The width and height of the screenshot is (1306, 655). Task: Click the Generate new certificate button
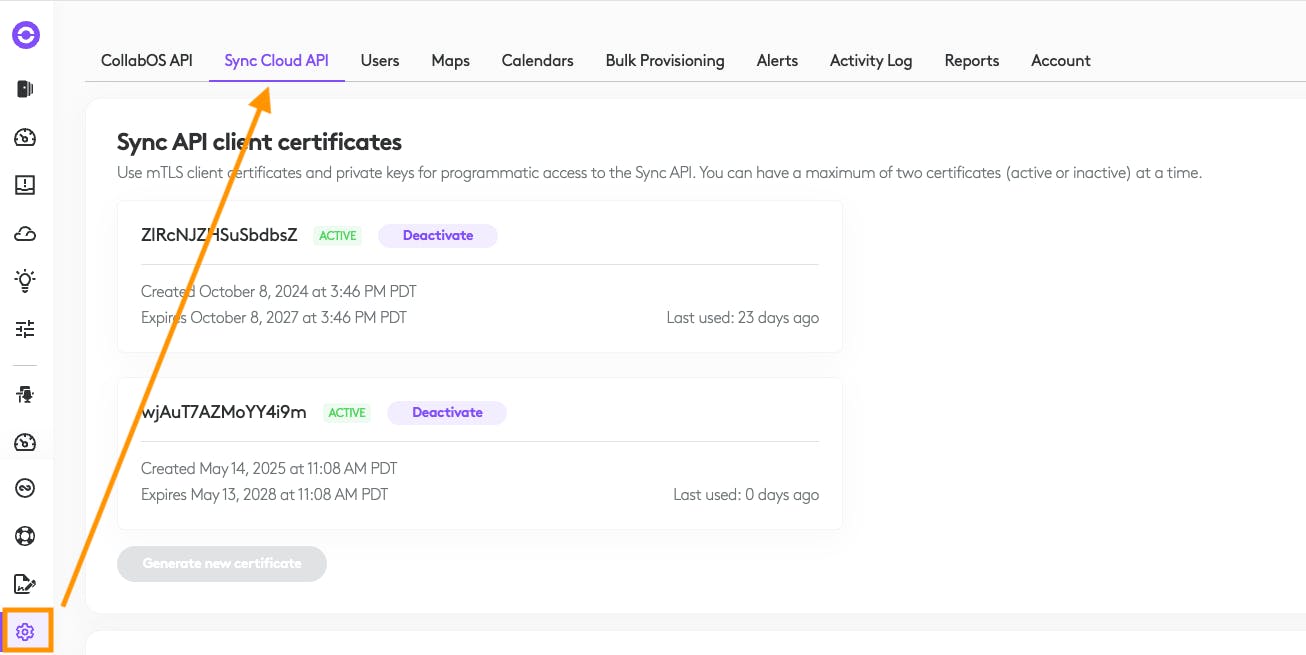click(x=222, y=564)
